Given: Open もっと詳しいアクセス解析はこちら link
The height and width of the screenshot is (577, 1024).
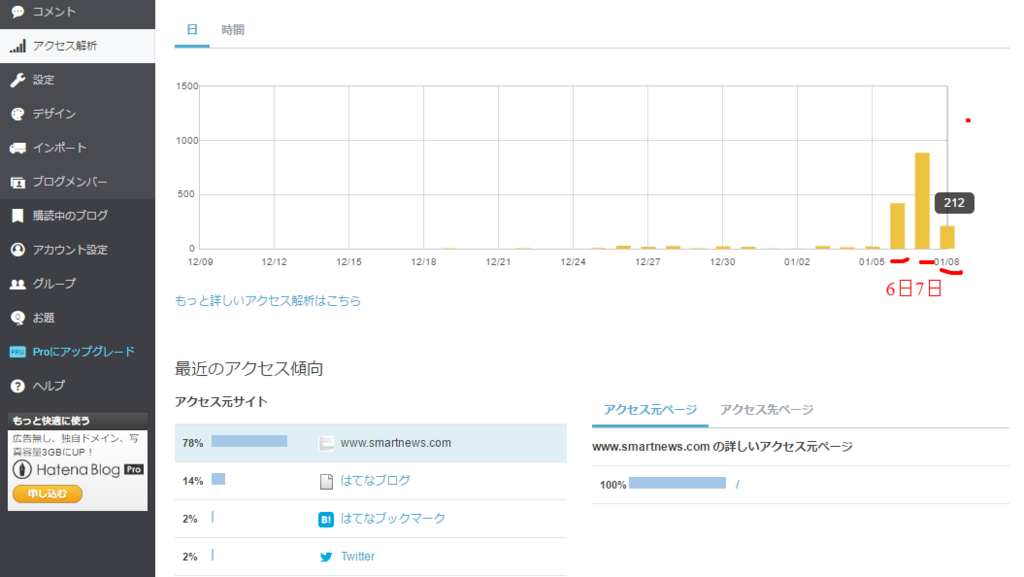Looking at the screenshot, I should pos(268,301).
